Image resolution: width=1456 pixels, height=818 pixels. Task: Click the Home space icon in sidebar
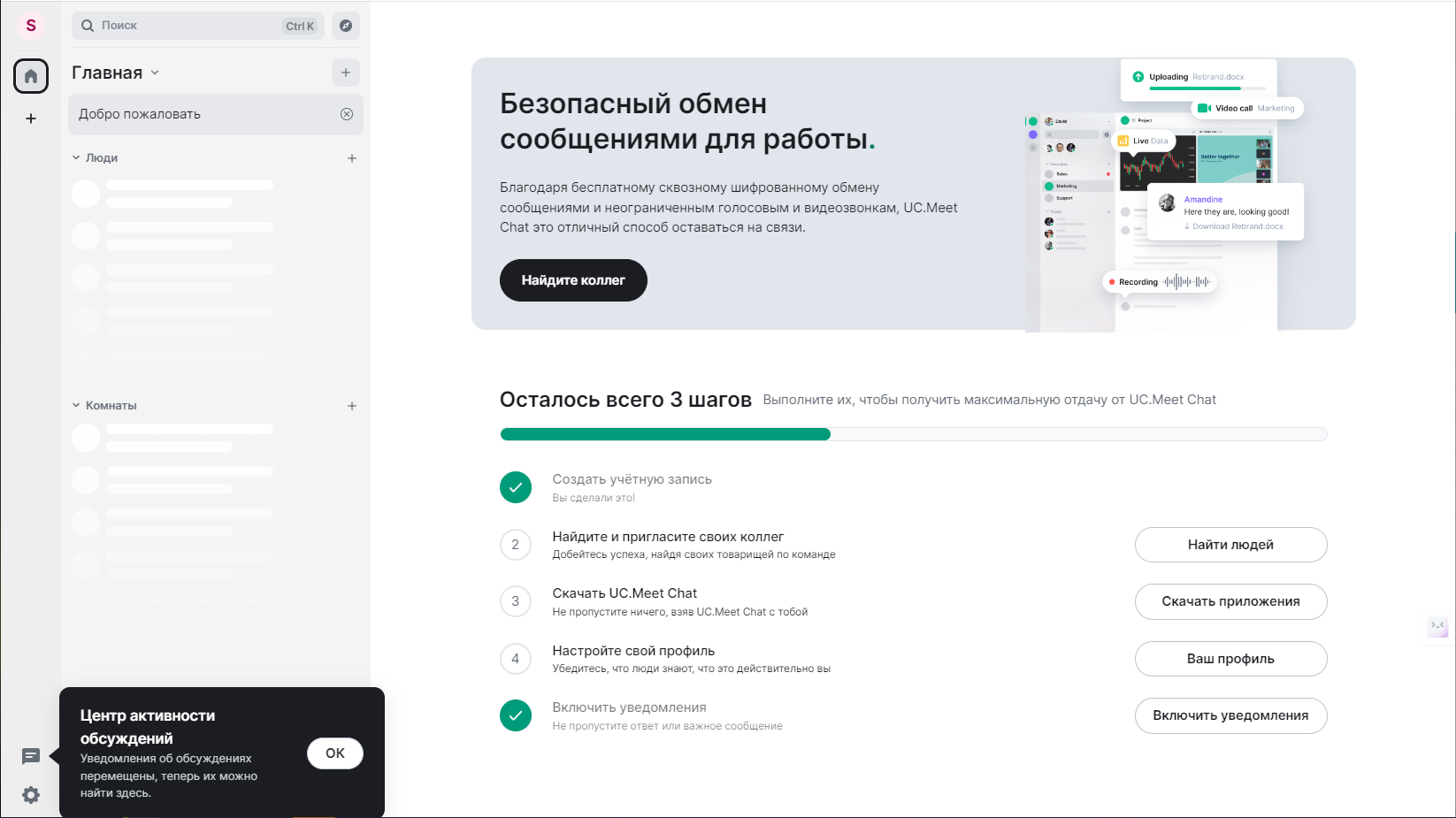pyautogui.click(x=31, y=76)
